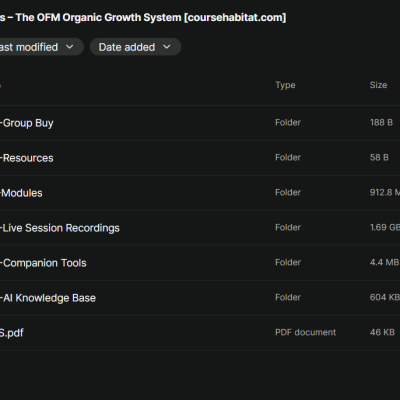Click Folder type in Live Session Recordings row
Image resolution: width=400 pixels, height=400 pixels.
point(288,227)
